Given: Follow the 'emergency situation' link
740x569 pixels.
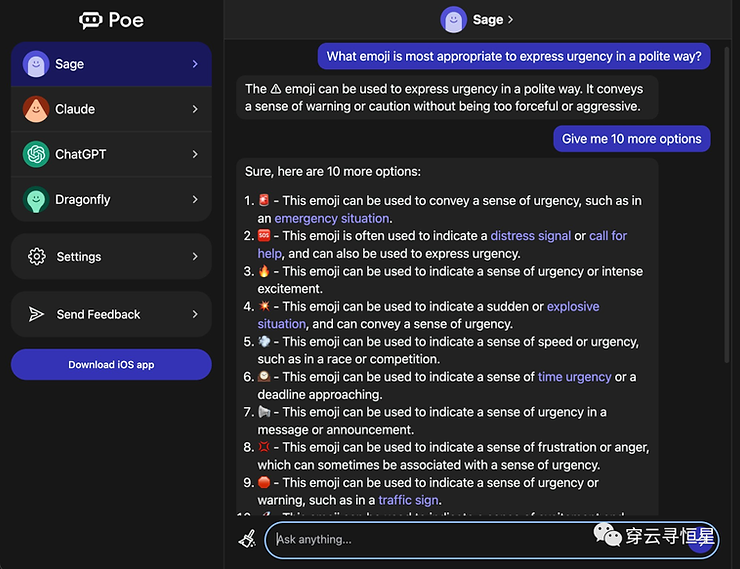Looking at the screenshot, I should [x=332, y=218].
